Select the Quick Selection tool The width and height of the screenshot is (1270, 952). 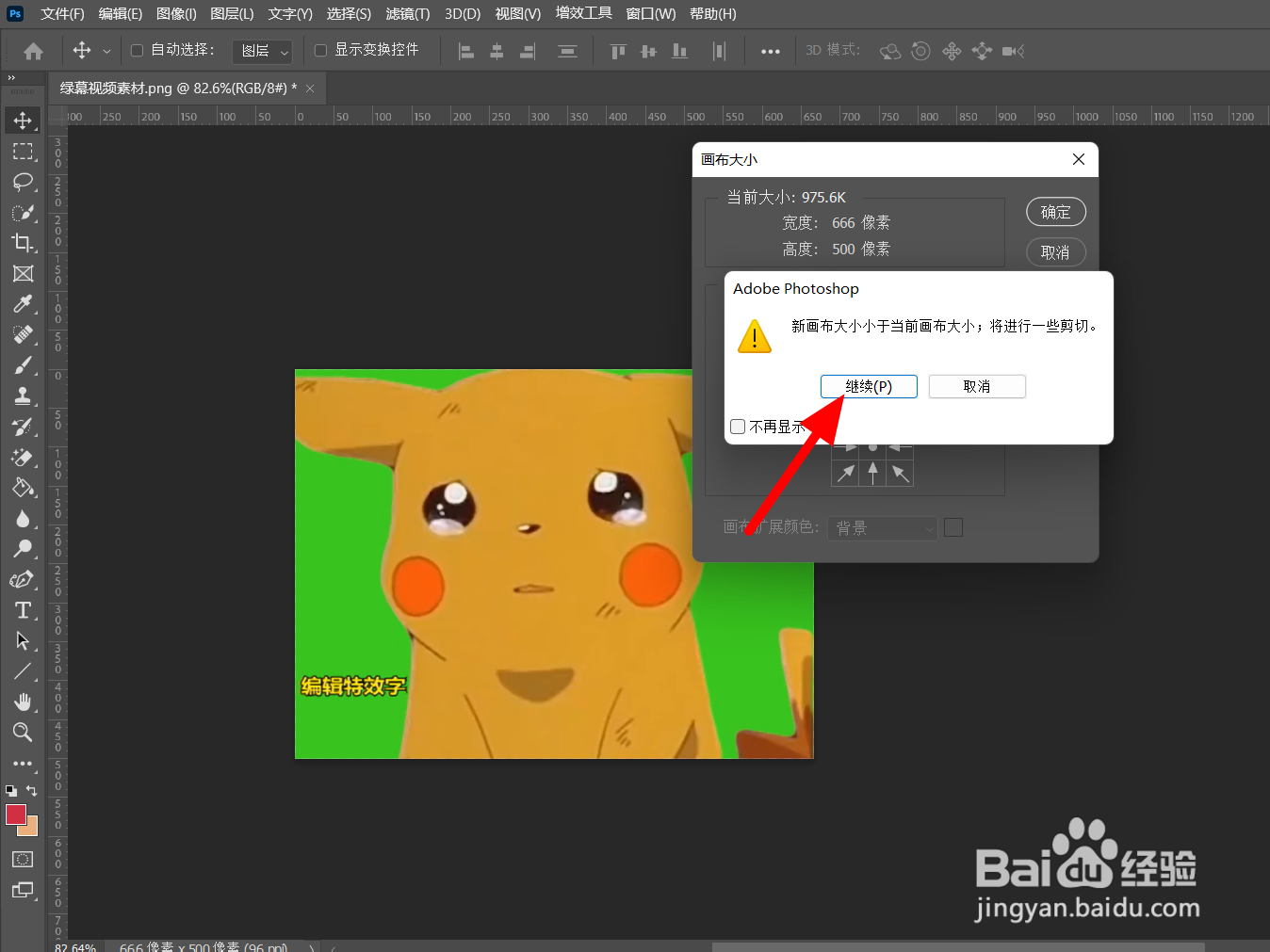[x=23, y=213]
